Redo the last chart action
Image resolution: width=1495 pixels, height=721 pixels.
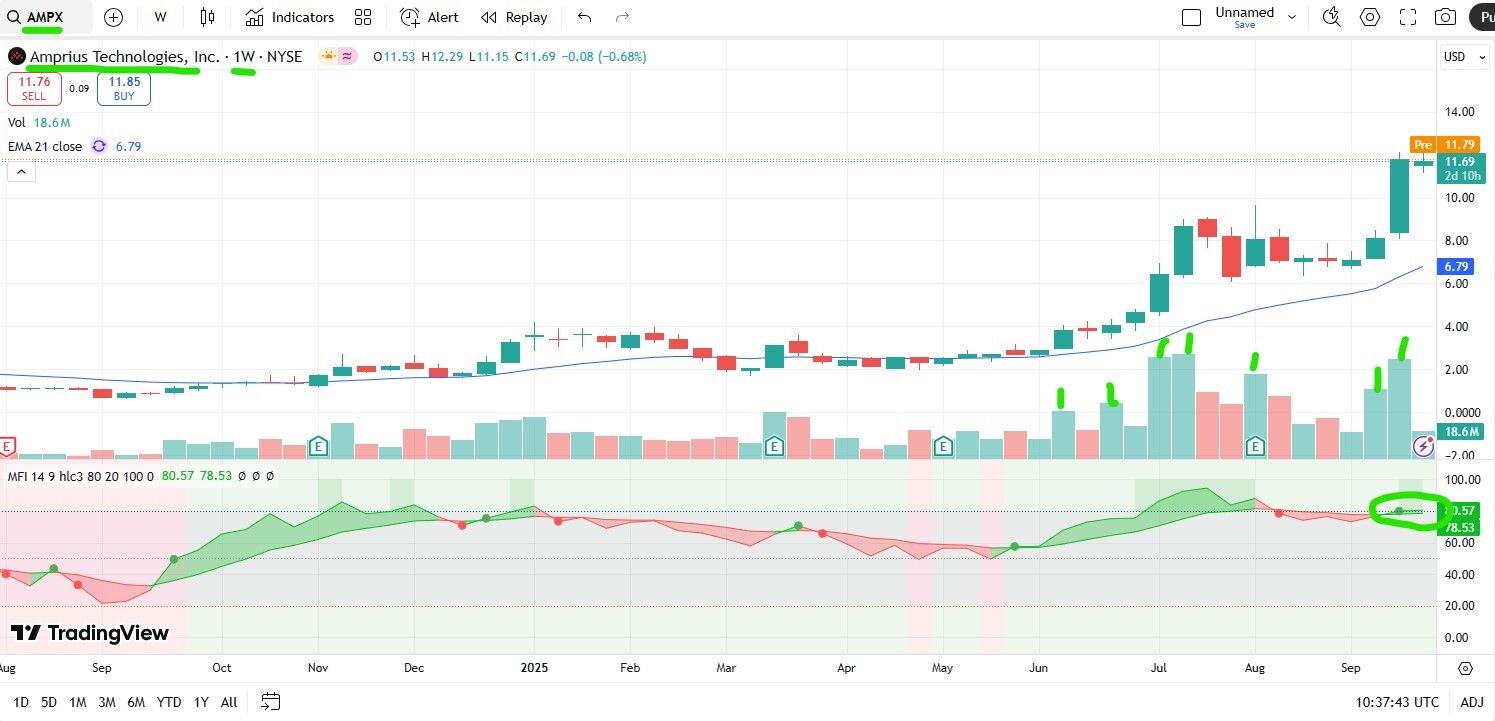point(623,17)
